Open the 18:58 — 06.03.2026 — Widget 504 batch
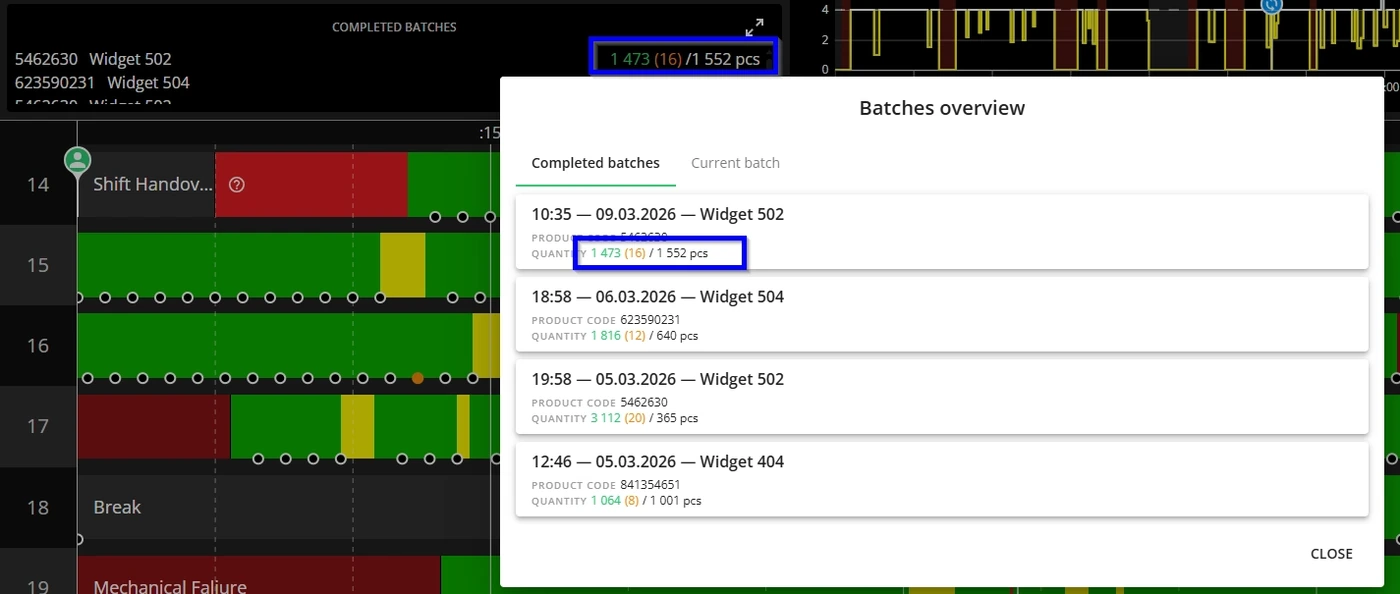1400x594 pixels. click(x=942, y=315)
